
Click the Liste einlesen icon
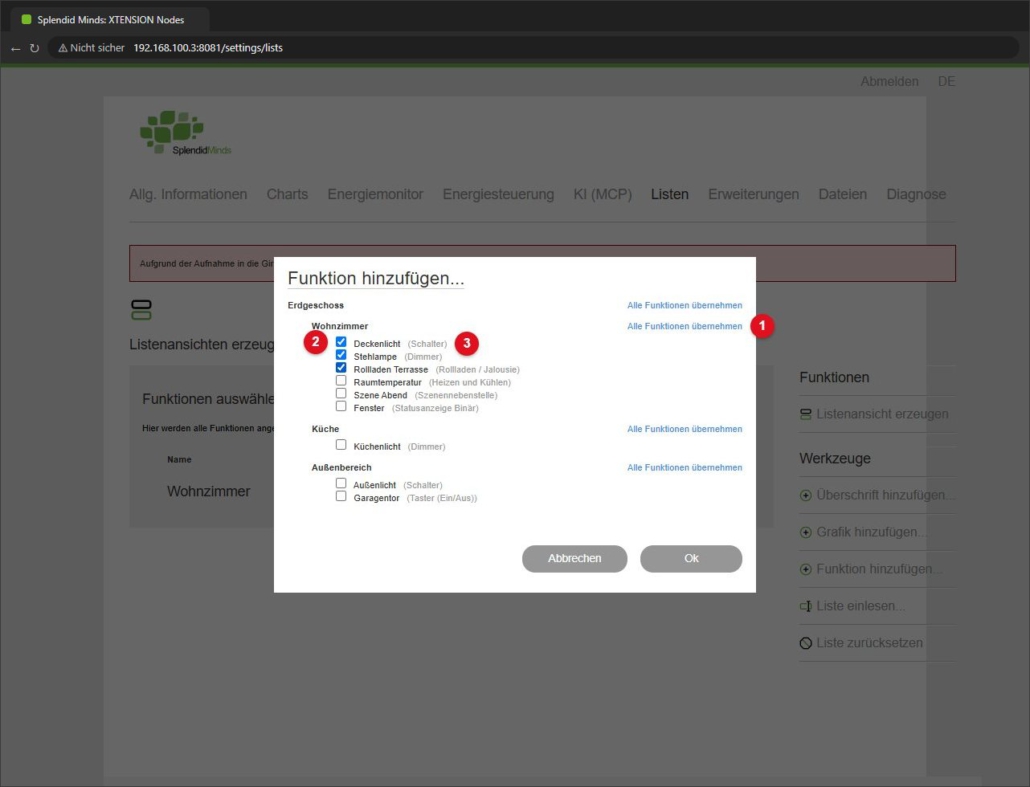[805, 606]
